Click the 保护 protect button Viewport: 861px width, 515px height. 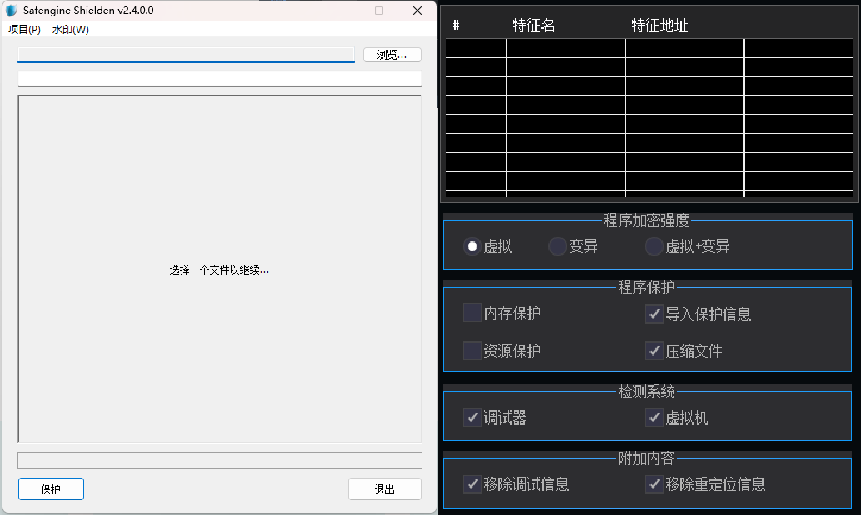coord(51,489)
